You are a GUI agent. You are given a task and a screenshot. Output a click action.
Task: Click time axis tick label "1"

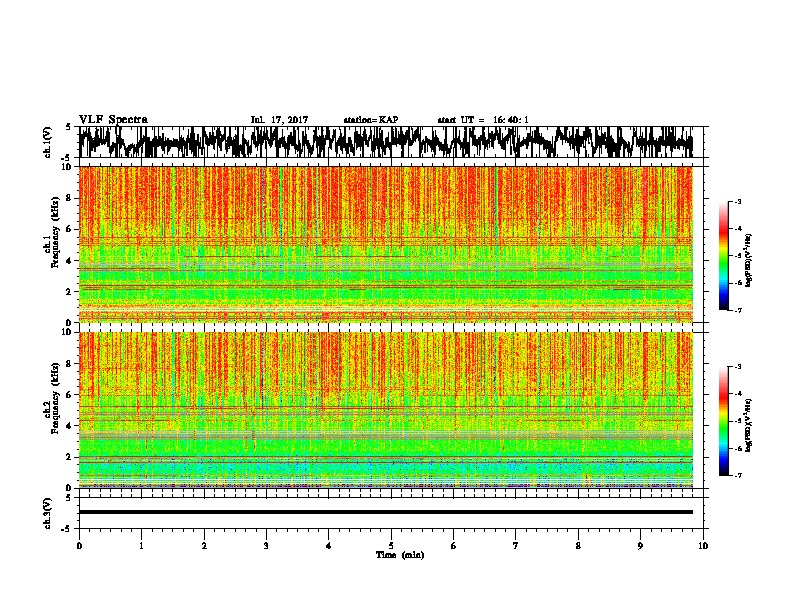click(x=141, y=546)
